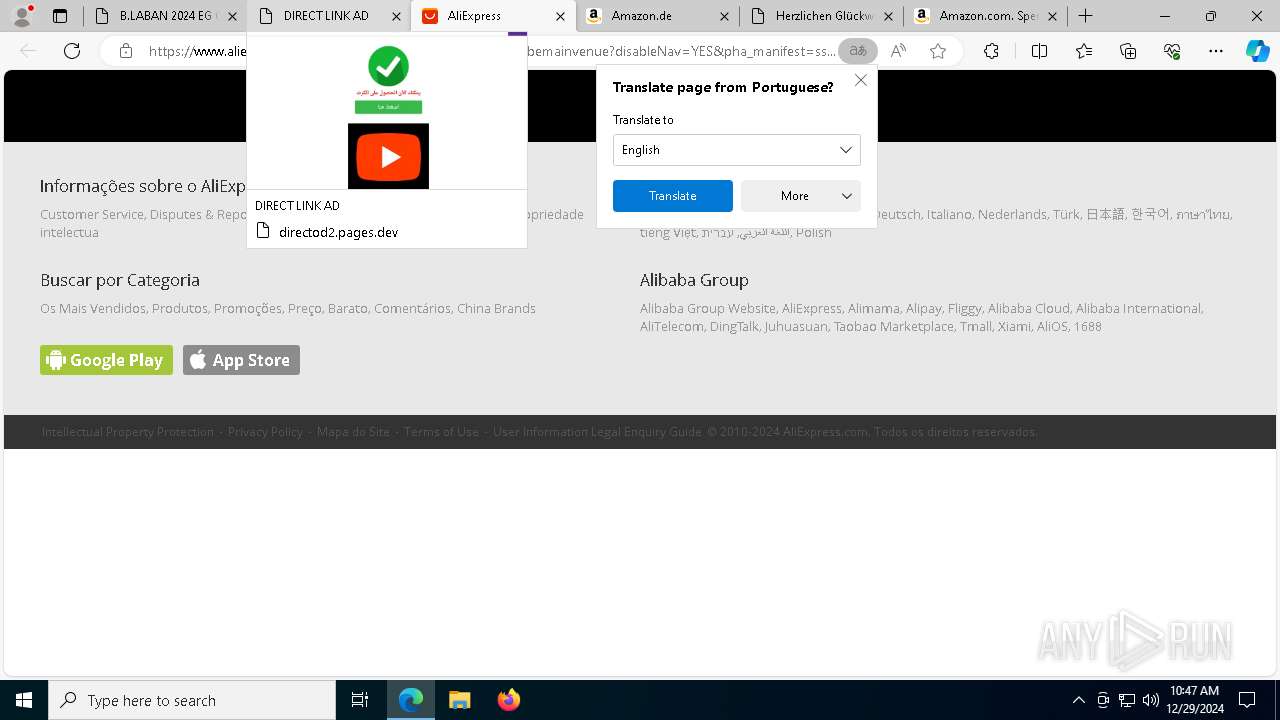This screenshot has width=1280, height=720.
Task: Open File Explorer from taskbar
Action: pyautogui.click(x=459, y=700)
